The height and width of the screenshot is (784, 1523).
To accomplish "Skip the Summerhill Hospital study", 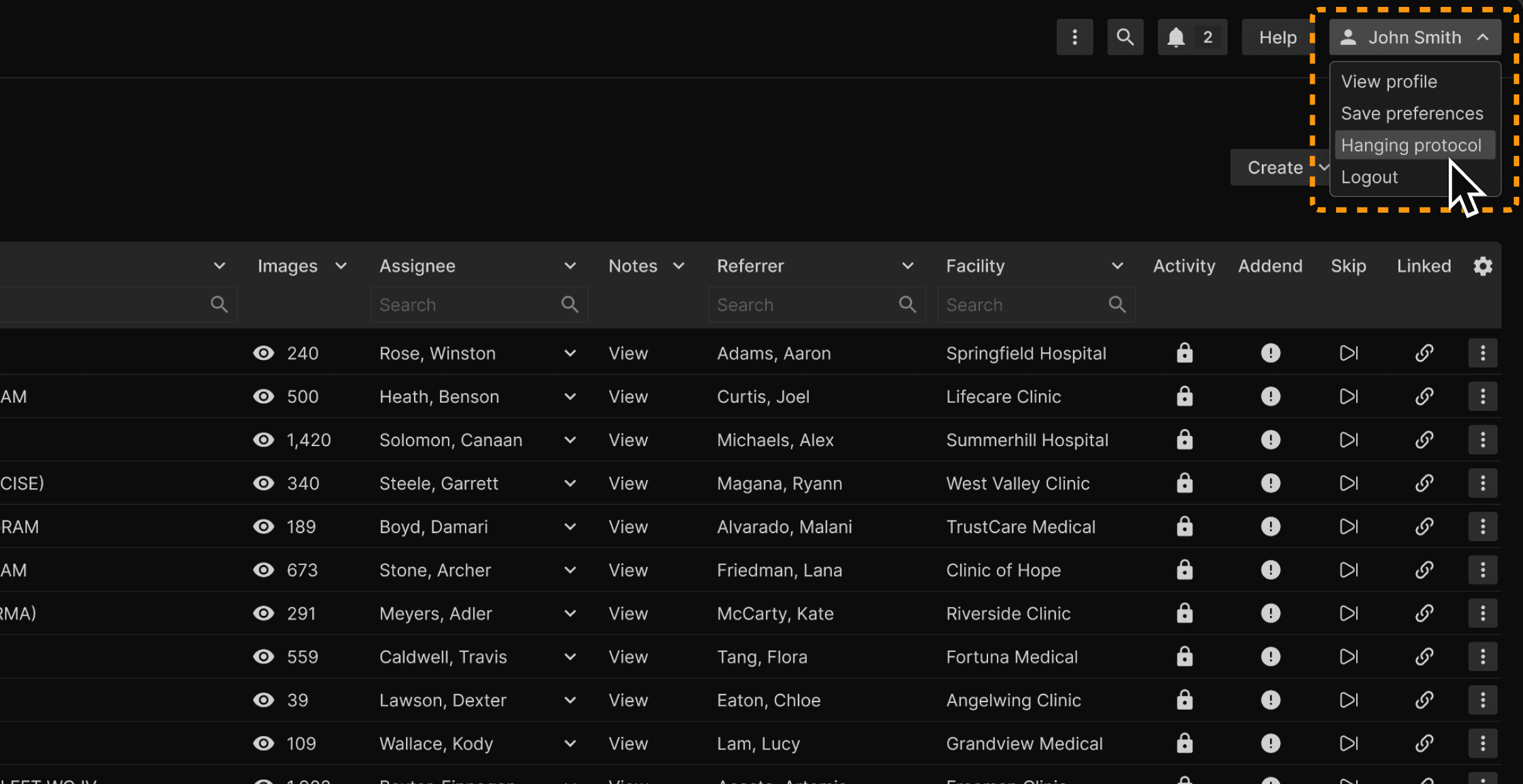I will click(1348, 440).
